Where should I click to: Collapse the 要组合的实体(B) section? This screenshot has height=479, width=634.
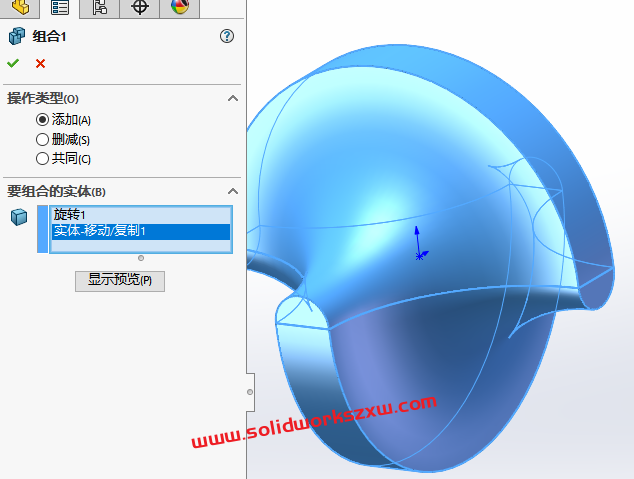point(233,191)
